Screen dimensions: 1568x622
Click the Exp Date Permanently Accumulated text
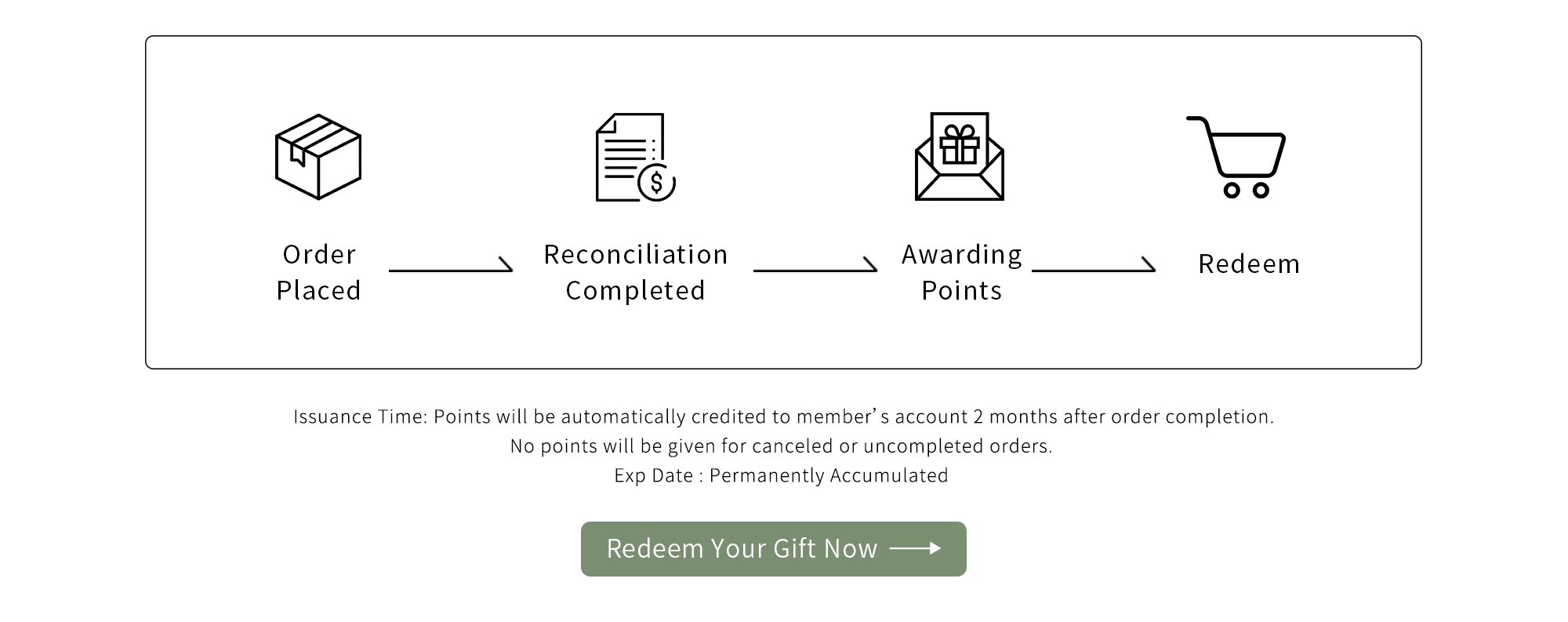click(781, 475)
